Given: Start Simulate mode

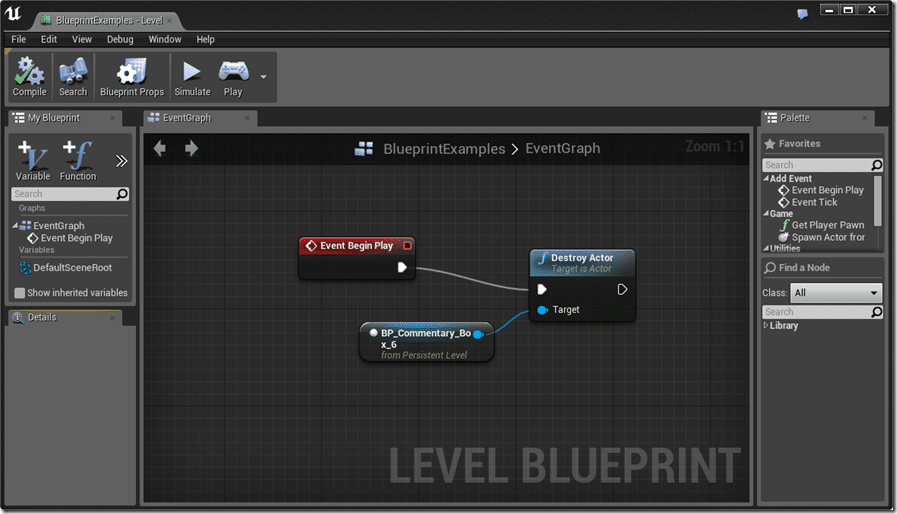Looking at the screenshot, I should click(192, 77).
